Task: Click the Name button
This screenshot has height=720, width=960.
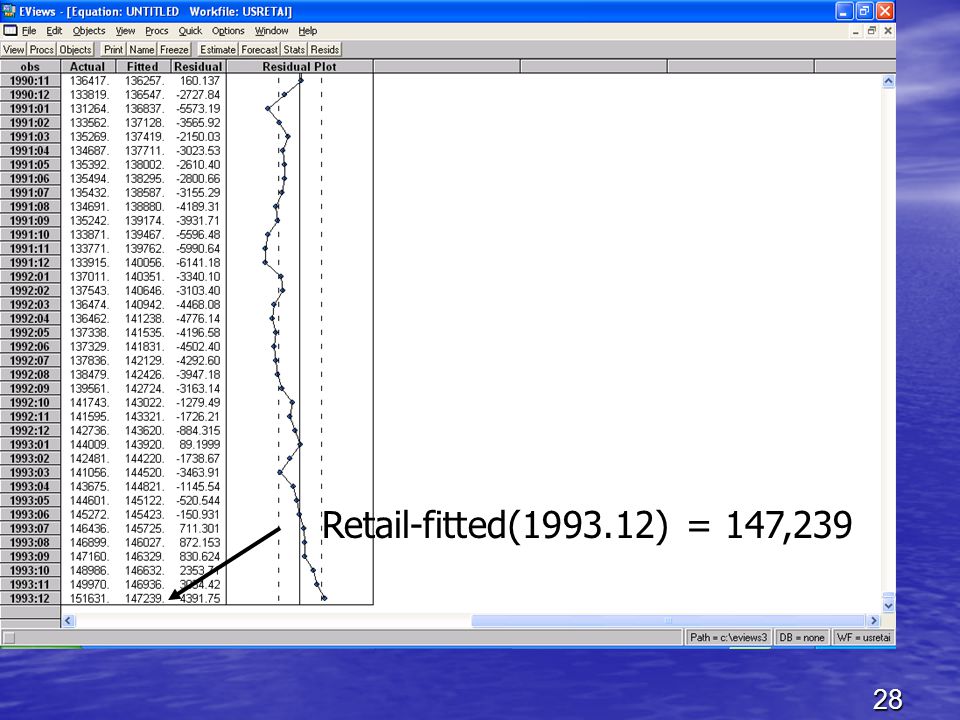Action: (x=141, y=50)
